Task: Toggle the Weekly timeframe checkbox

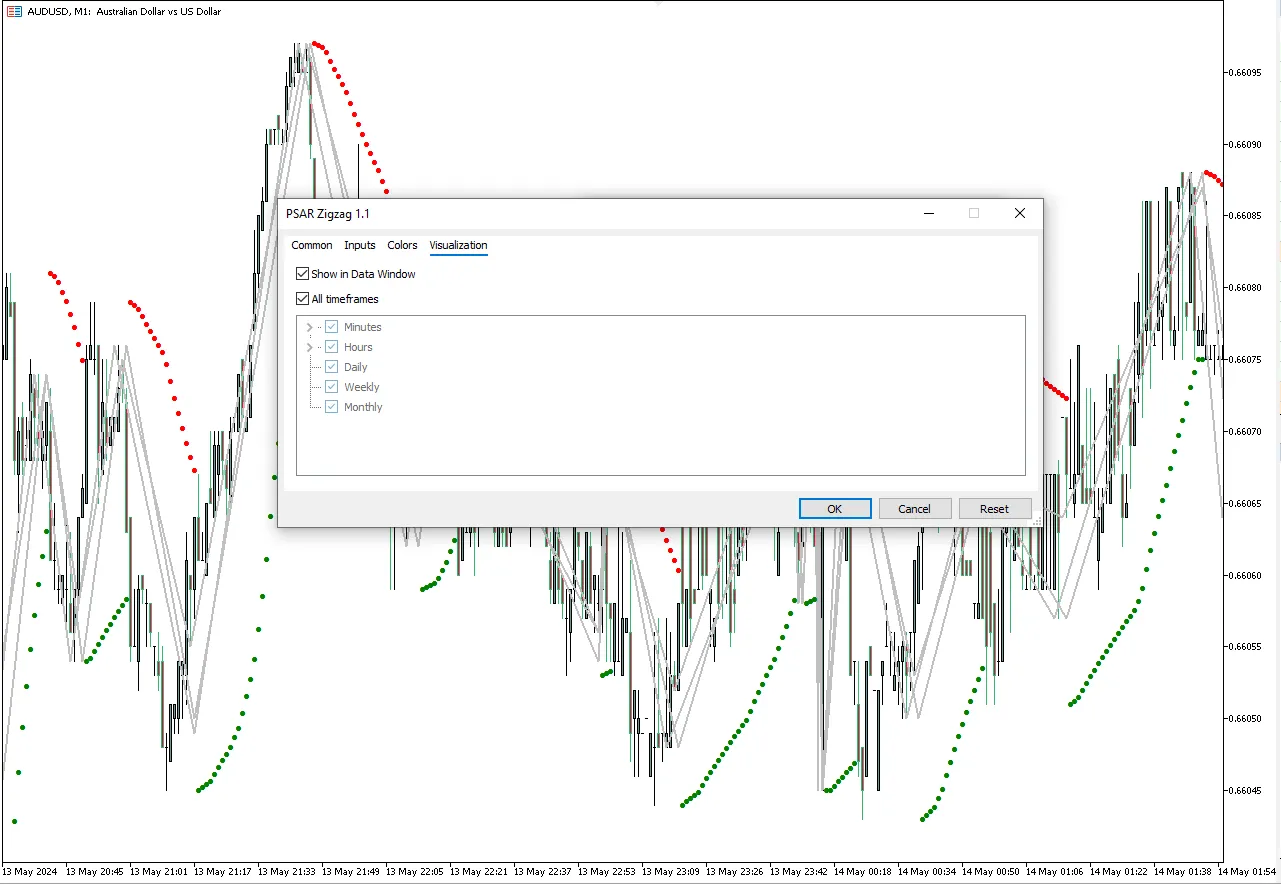Action: 332,387
